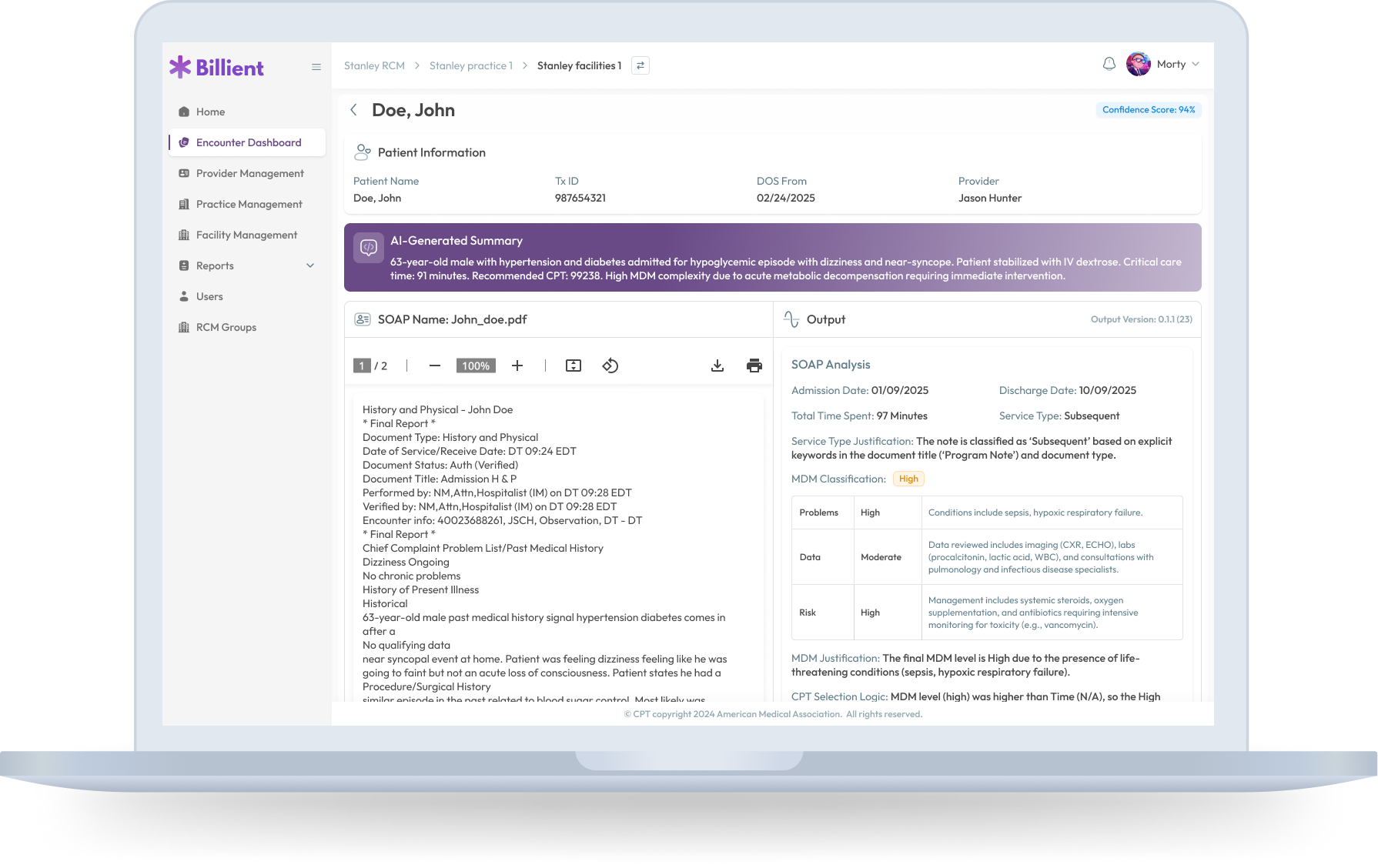Click the PDF page number field
This screenshot has width=1378, height=868.
[x=362, y=366]
